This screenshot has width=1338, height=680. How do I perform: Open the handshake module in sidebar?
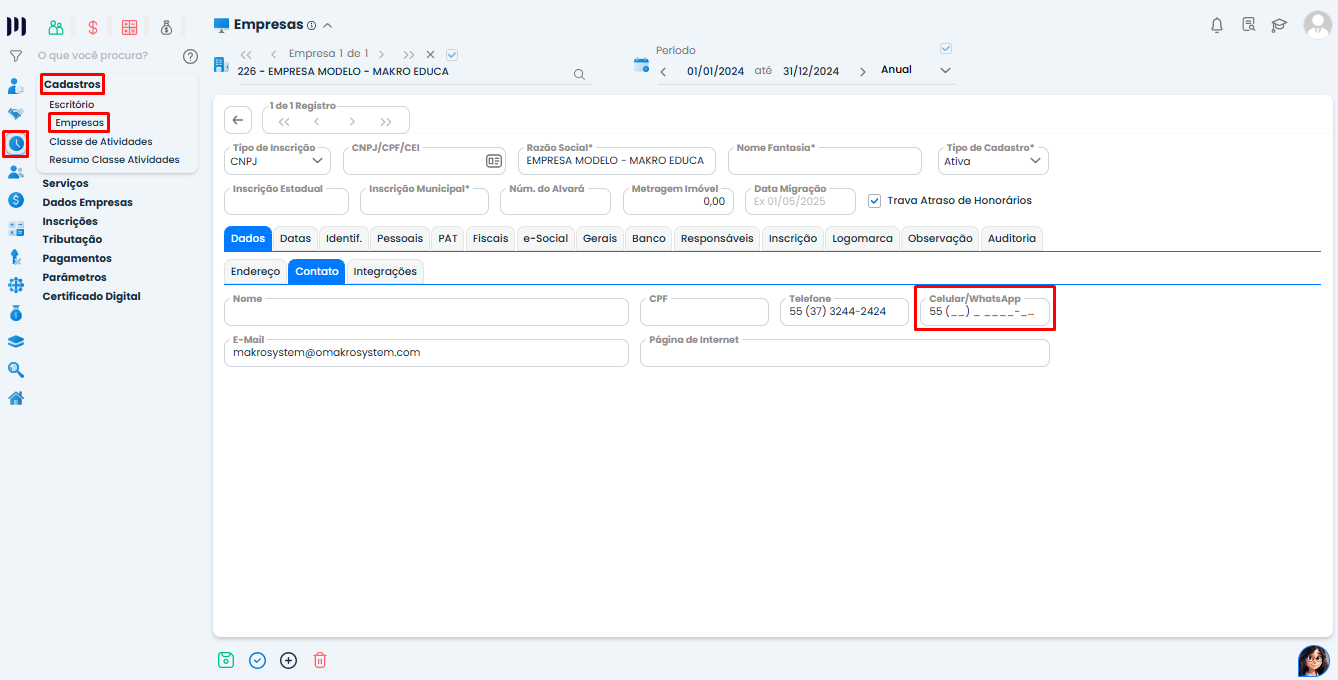coord(16,114)
